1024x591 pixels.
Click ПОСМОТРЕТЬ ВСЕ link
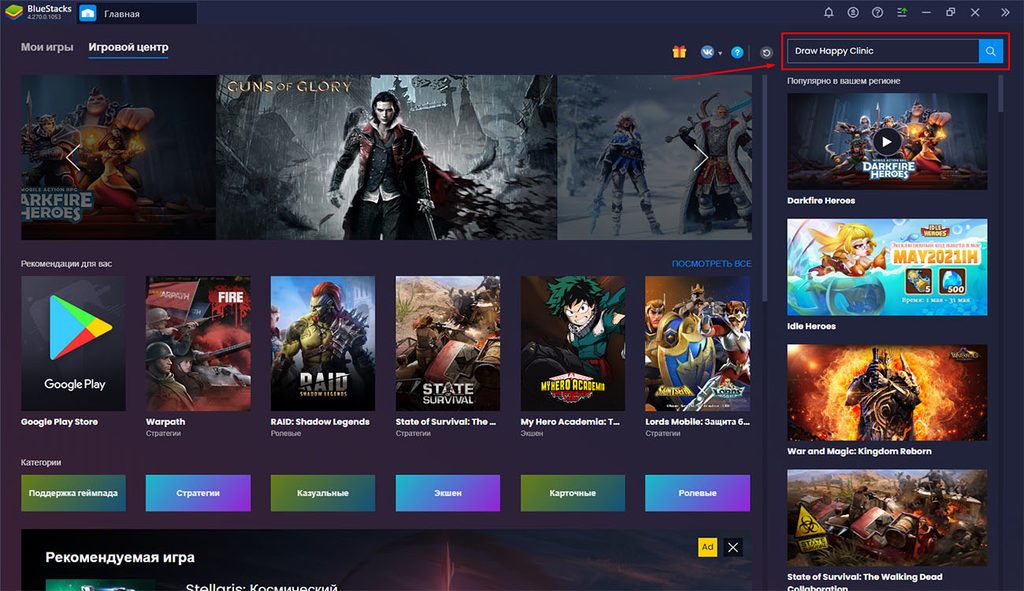(711, 264)
